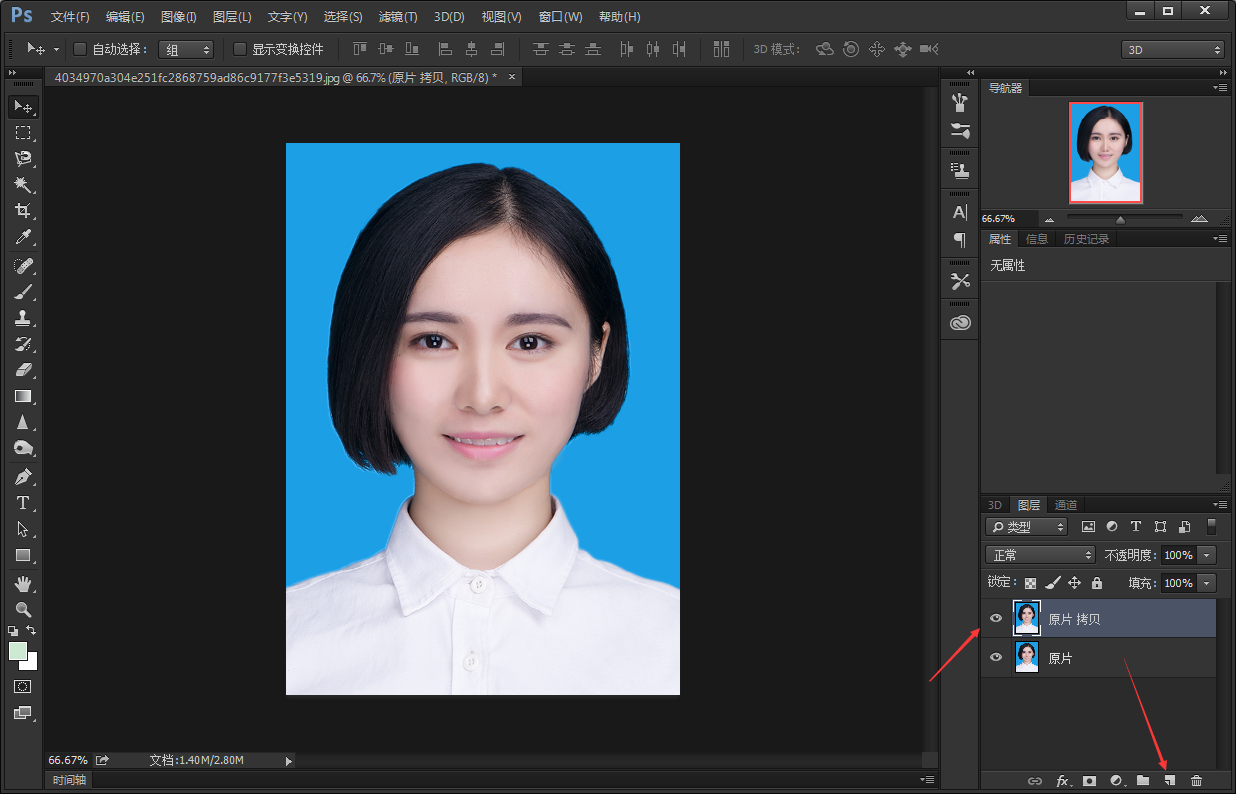Open the 正常 blending mode dropdown
Screen dimensions: 1236x794
coord(1040,554)
